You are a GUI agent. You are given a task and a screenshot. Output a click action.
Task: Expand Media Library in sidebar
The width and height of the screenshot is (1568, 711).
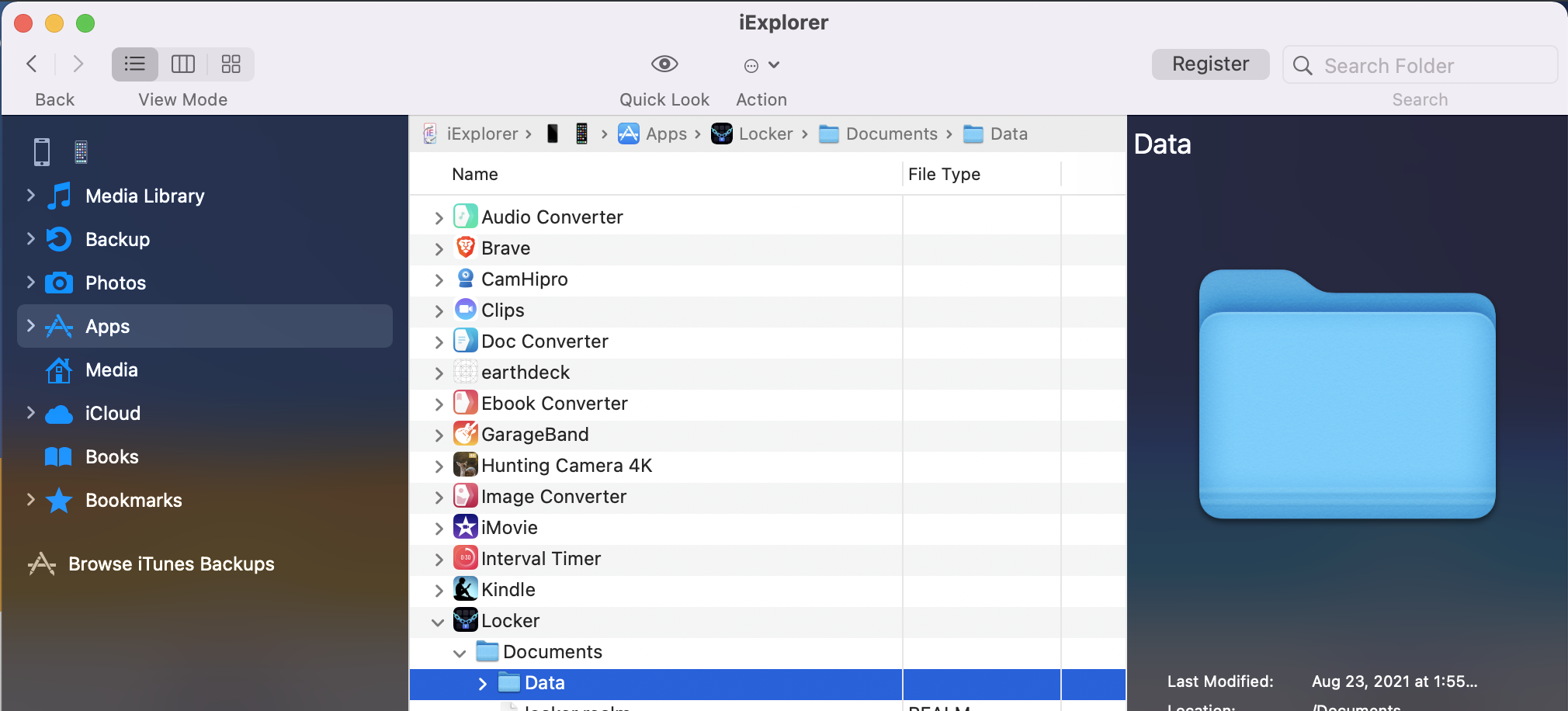31,196
